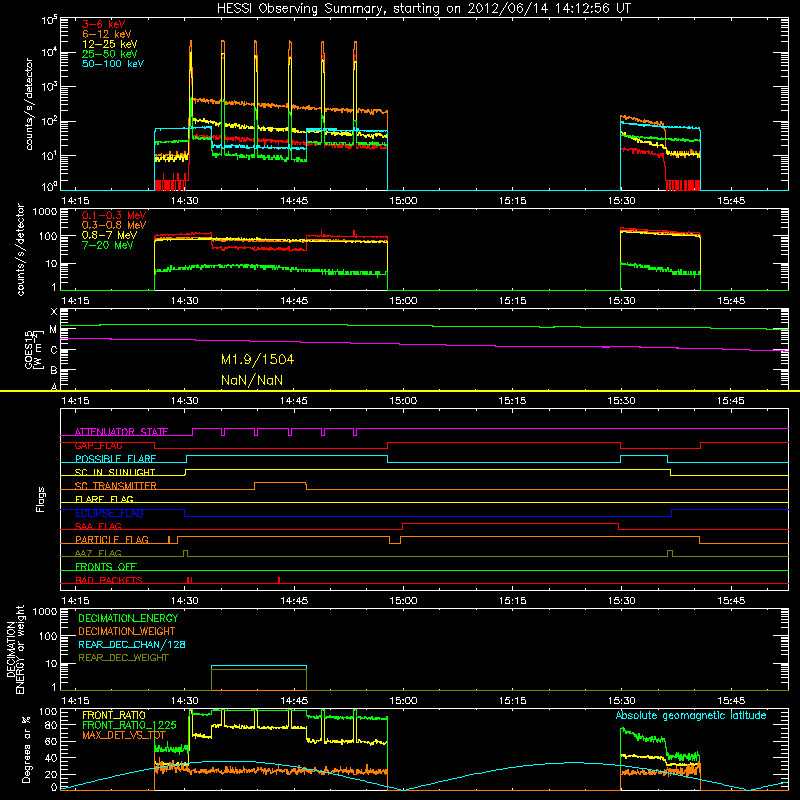Select the 0.3-0.8 MeV legend label
This screenshot has height=800, width=800.
114,225
